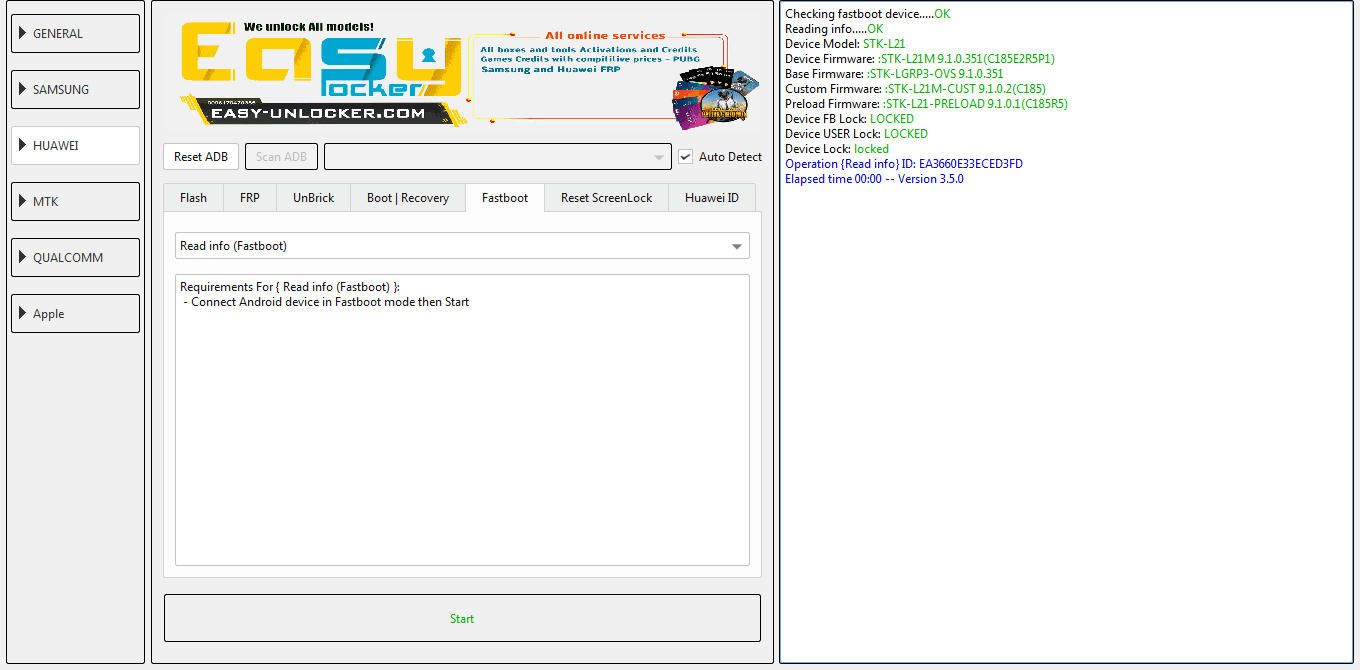Expand the MTK sidebar section
Viewport: 1360px width, 670px height.
pos(75,201)
